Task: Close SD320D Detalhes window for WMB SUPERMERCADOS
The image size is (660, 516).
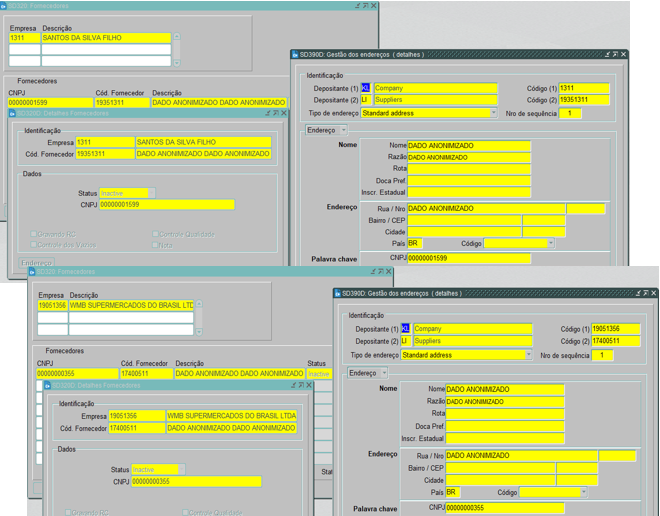Action: [309, 385]
